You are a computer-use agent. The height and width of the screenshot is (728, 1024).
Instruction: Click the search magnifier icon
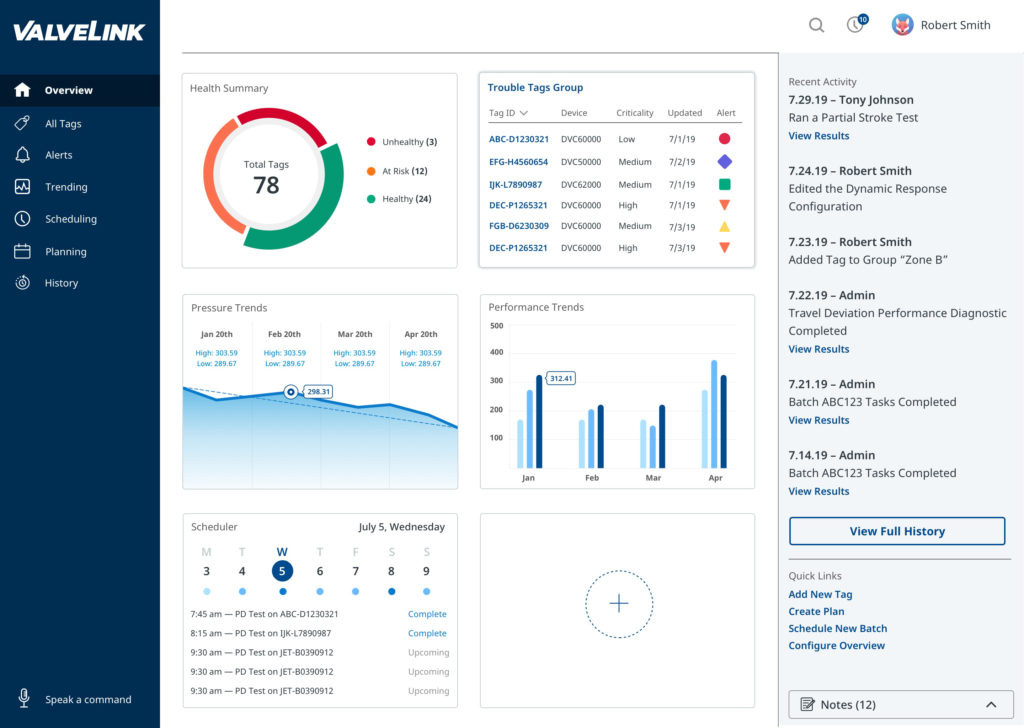coord(815,24)
